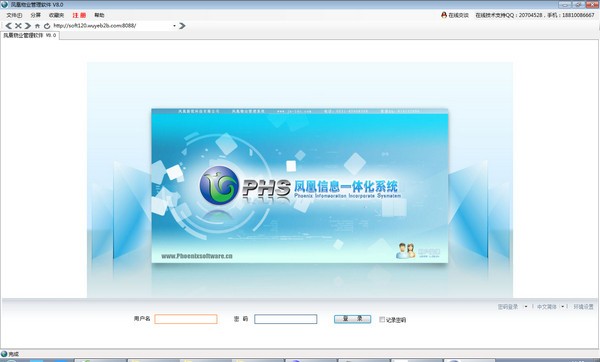Open the 帮助 menu
The height and width of the screenshot is (362, 600).
(x=99, y=15)
